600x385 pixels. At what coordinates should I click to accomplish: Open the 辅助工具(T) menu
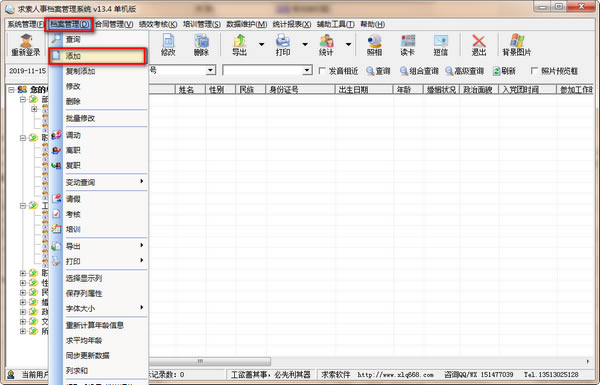[x=336, y=24]
